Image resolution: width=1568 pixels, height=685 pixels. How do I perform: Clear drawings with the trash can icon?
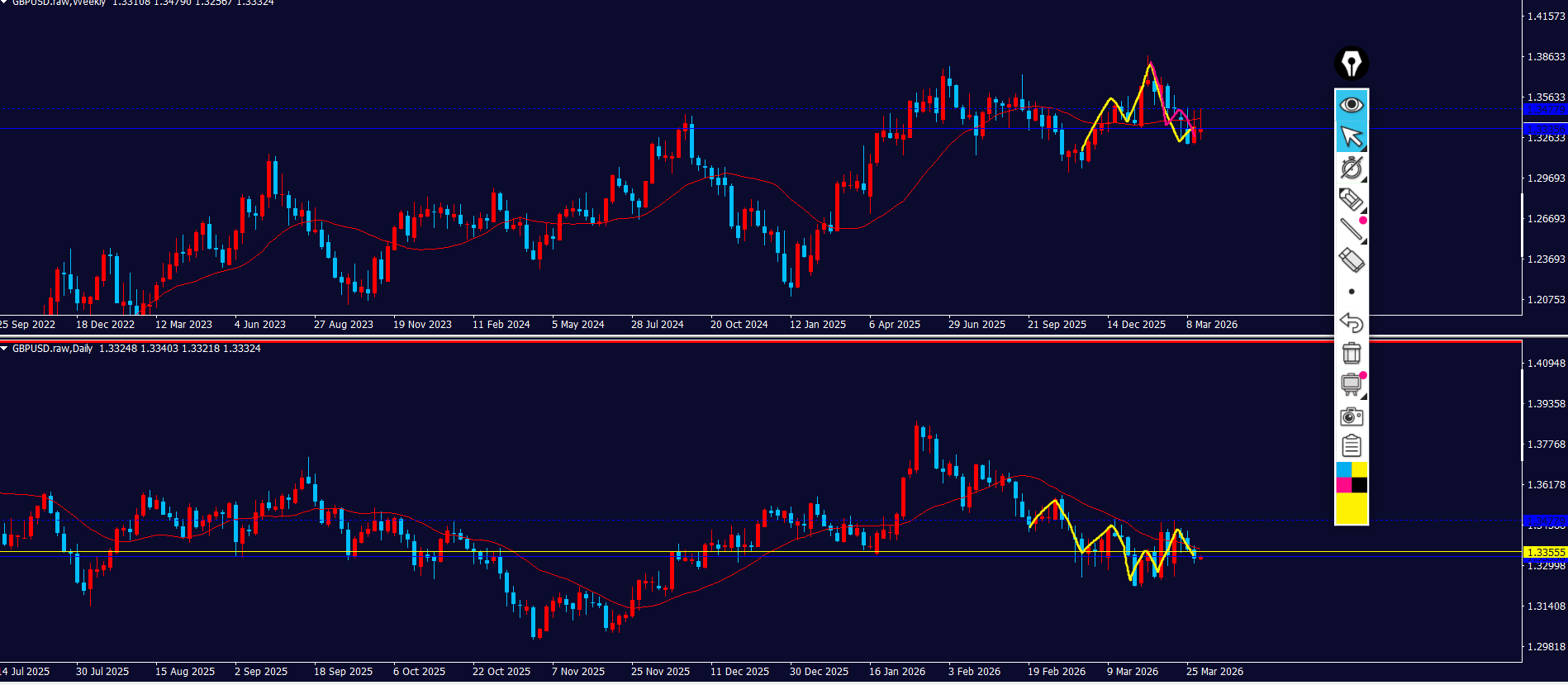point(1351,353)
